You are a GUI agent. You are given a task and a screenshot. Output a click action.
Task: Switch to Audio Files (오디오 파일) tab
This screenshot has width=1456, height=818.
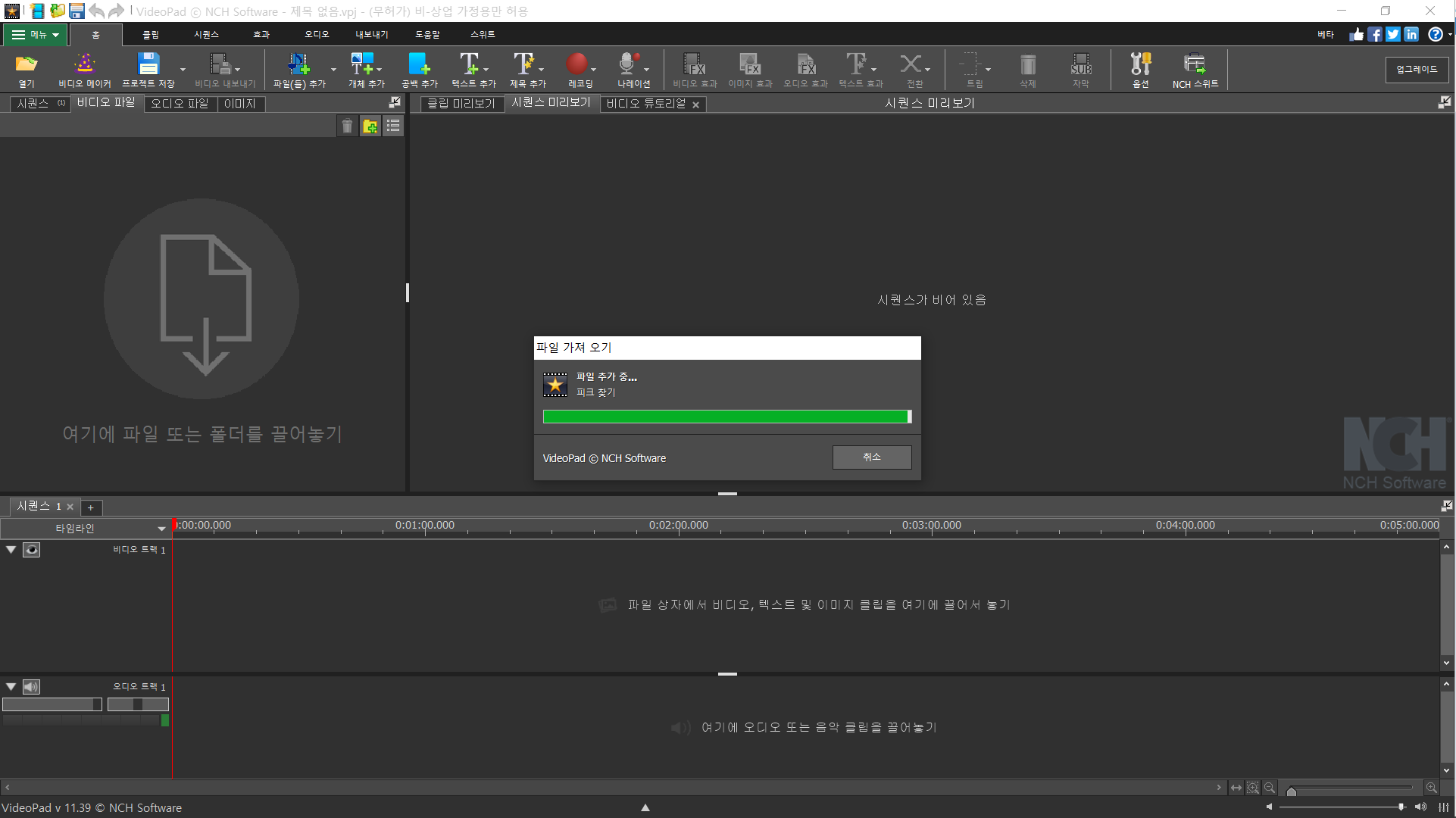pos(180,104)
